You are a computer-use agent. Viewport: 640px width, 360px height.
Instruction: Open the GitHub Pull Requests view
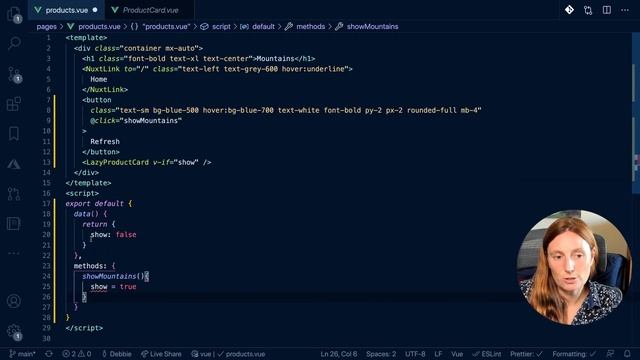tap(14, 193)
